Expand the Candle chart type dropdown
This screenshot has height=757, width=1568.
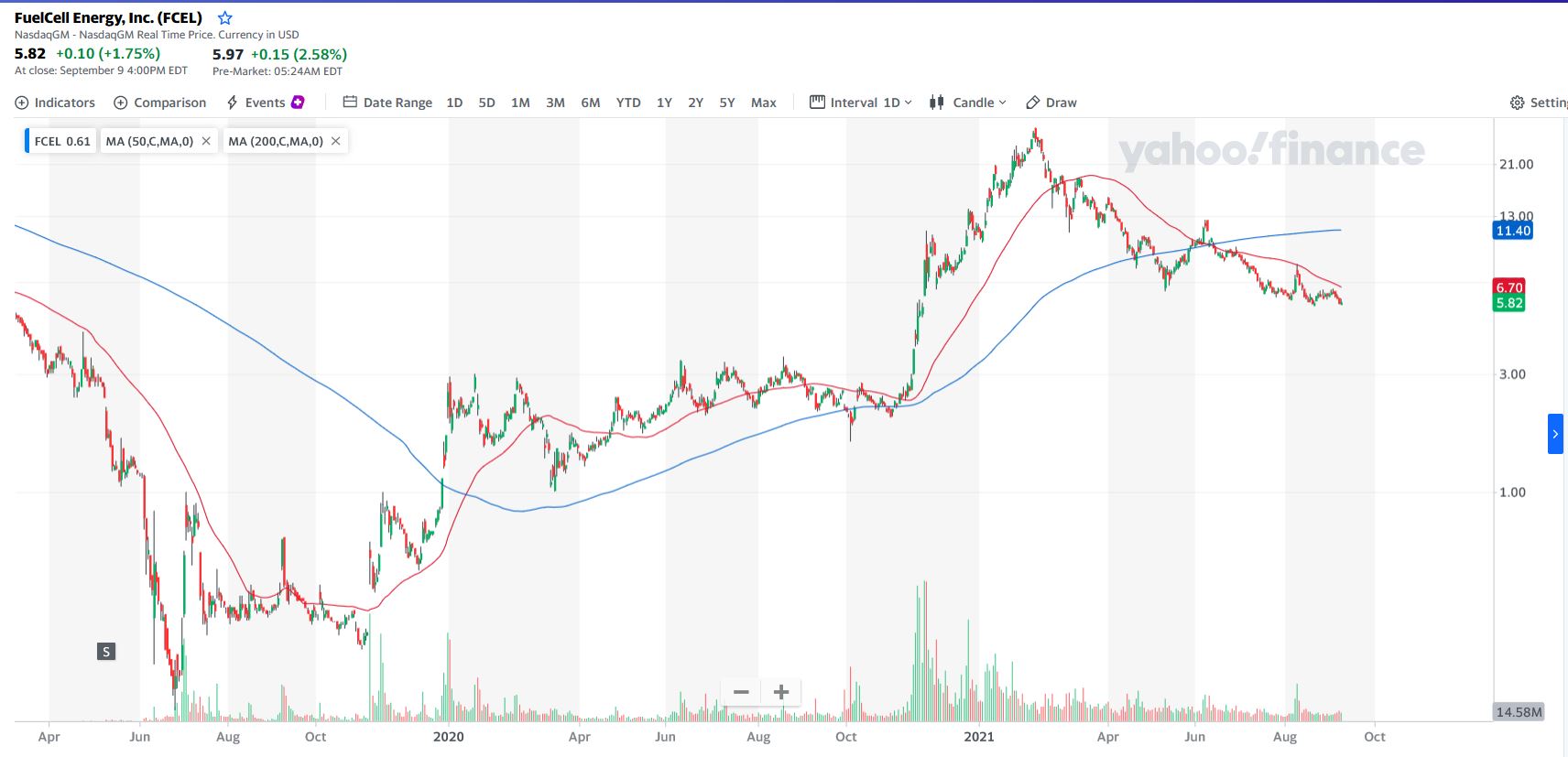click(968, 103)
